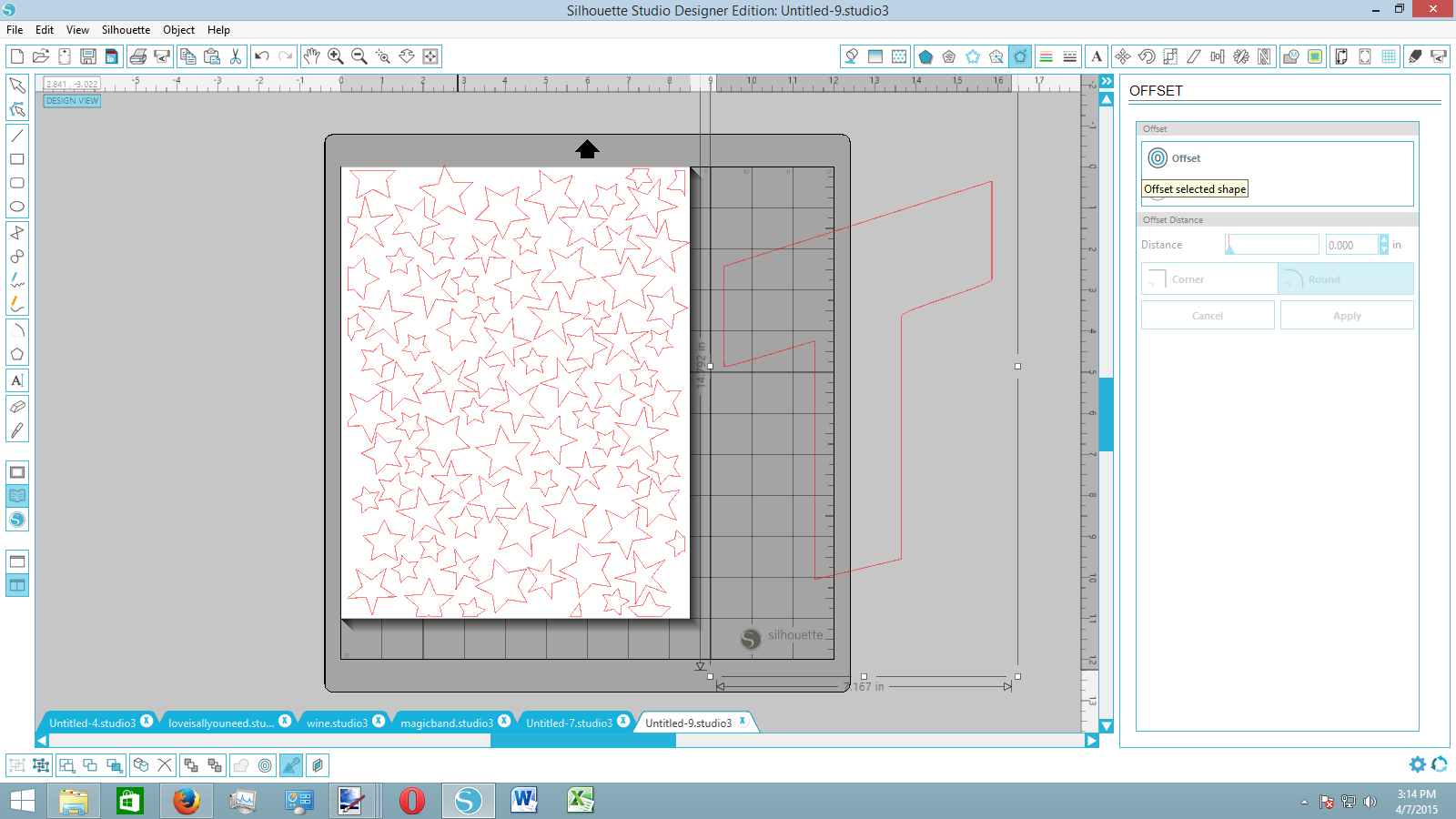Choose the Round offset style

click(1345, 279)
